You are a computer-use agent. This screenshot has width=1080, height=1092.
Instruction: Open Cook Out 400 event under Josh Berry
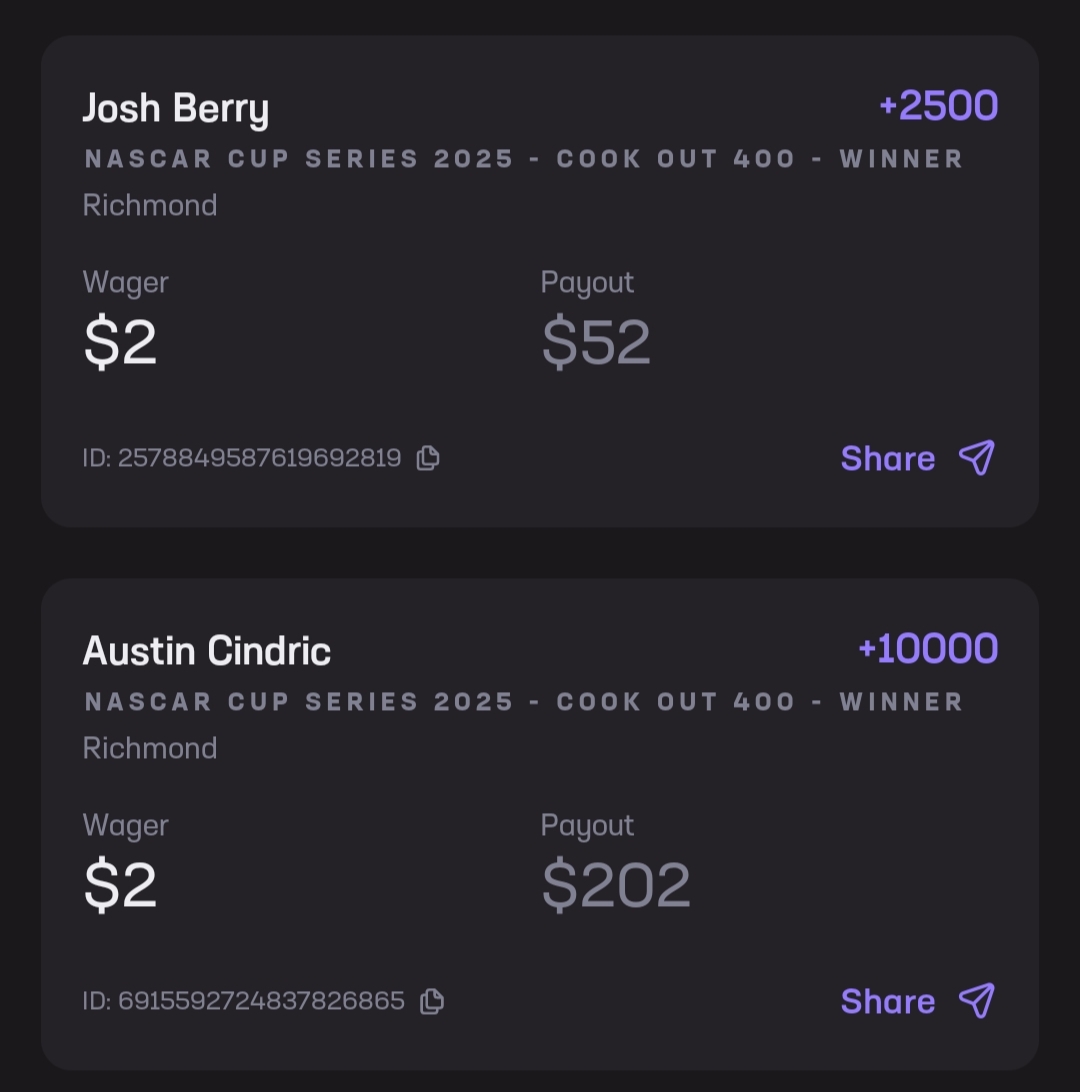click(524, 159)
